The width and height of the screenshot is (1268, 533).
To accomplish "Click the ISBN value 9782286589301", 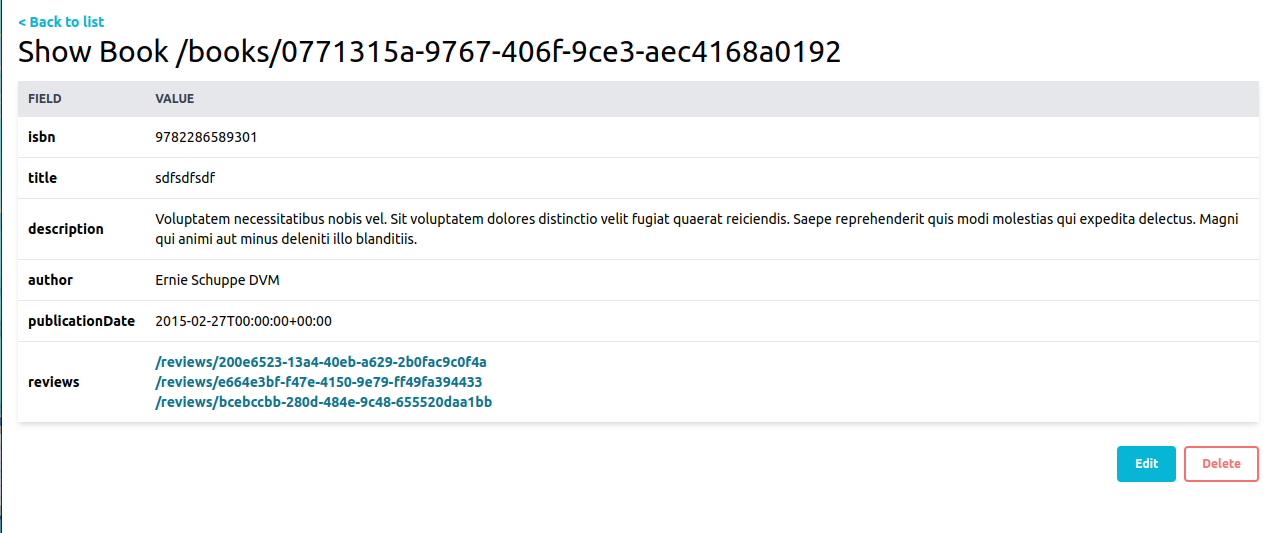I will tap(206, 137).
